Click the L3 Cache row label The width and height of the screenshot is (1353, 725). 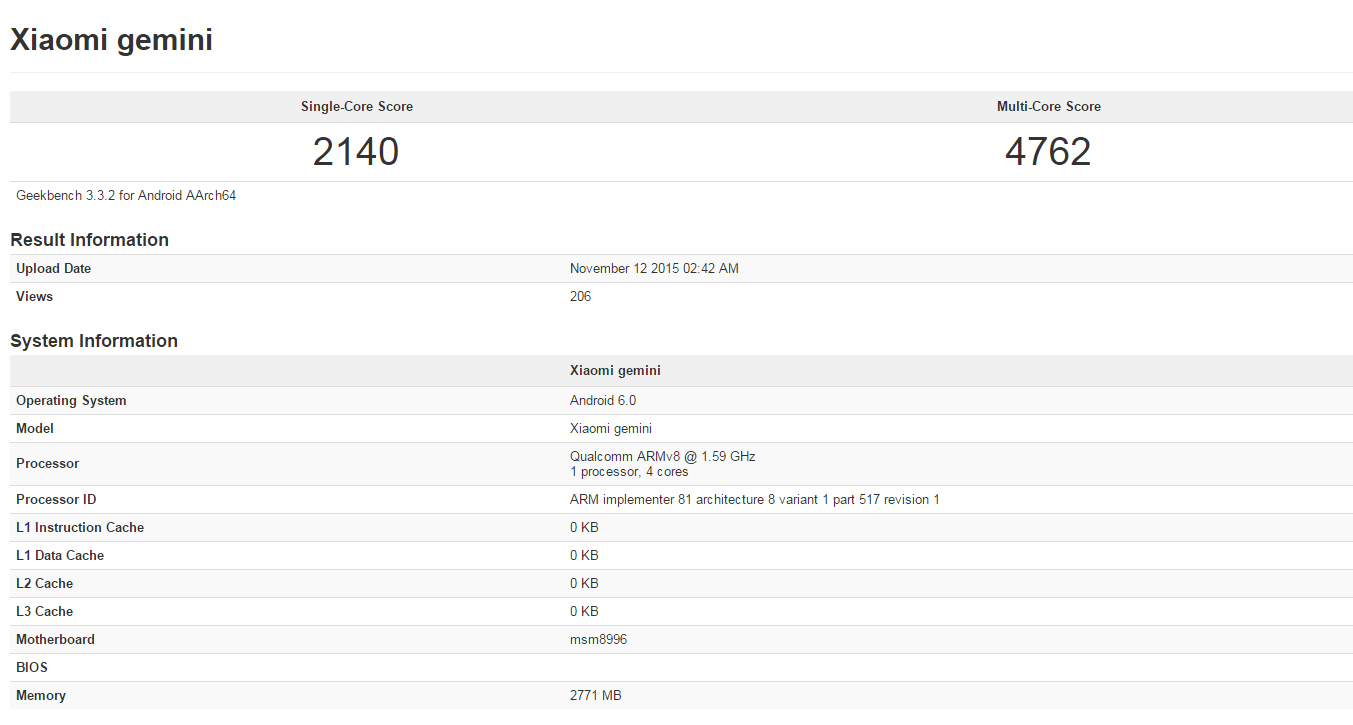44,612
